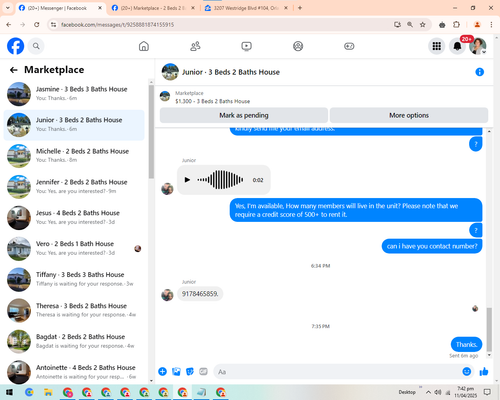
Task: Click the $1,300 - 3 Beds 2 Baths listing link
Action: 213,101
